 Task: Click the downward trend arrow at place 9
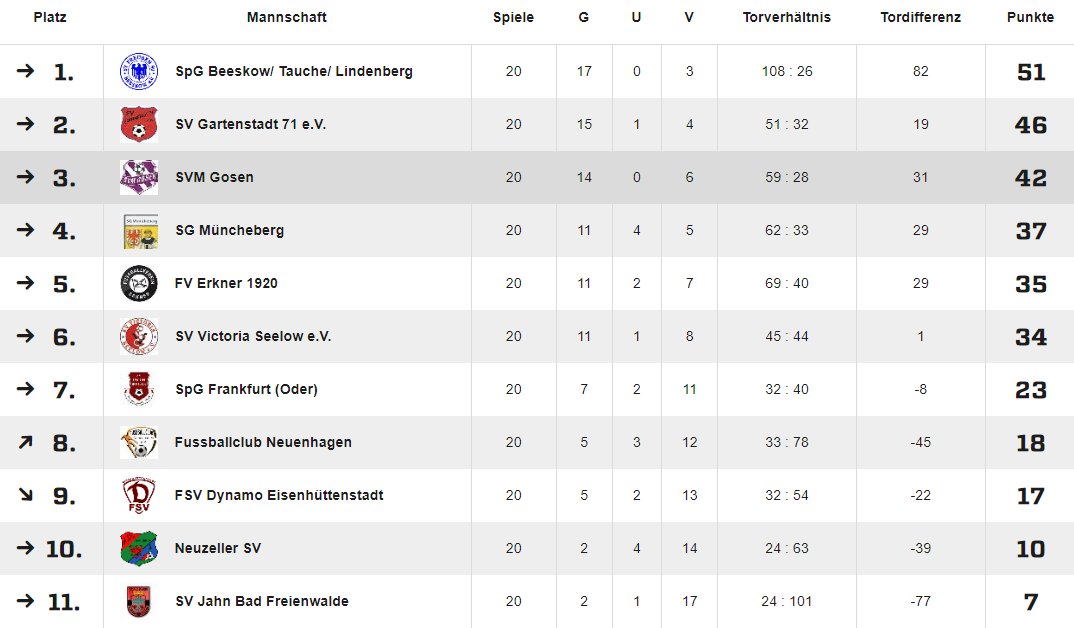[x=25, y=494]
